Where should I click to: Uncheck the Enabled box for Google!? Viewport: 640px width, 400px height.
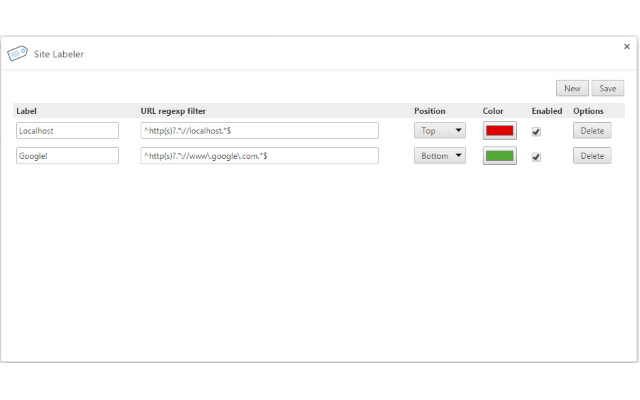pyautogui.click(x=536, y=156)
